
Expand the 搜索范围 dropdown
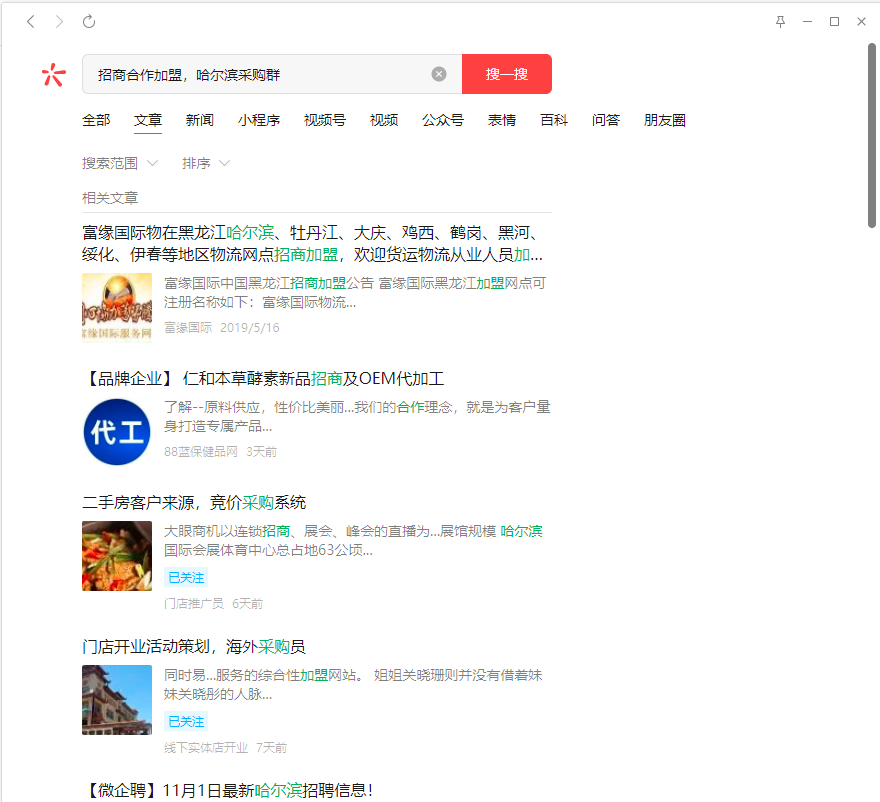pos(120,163)
